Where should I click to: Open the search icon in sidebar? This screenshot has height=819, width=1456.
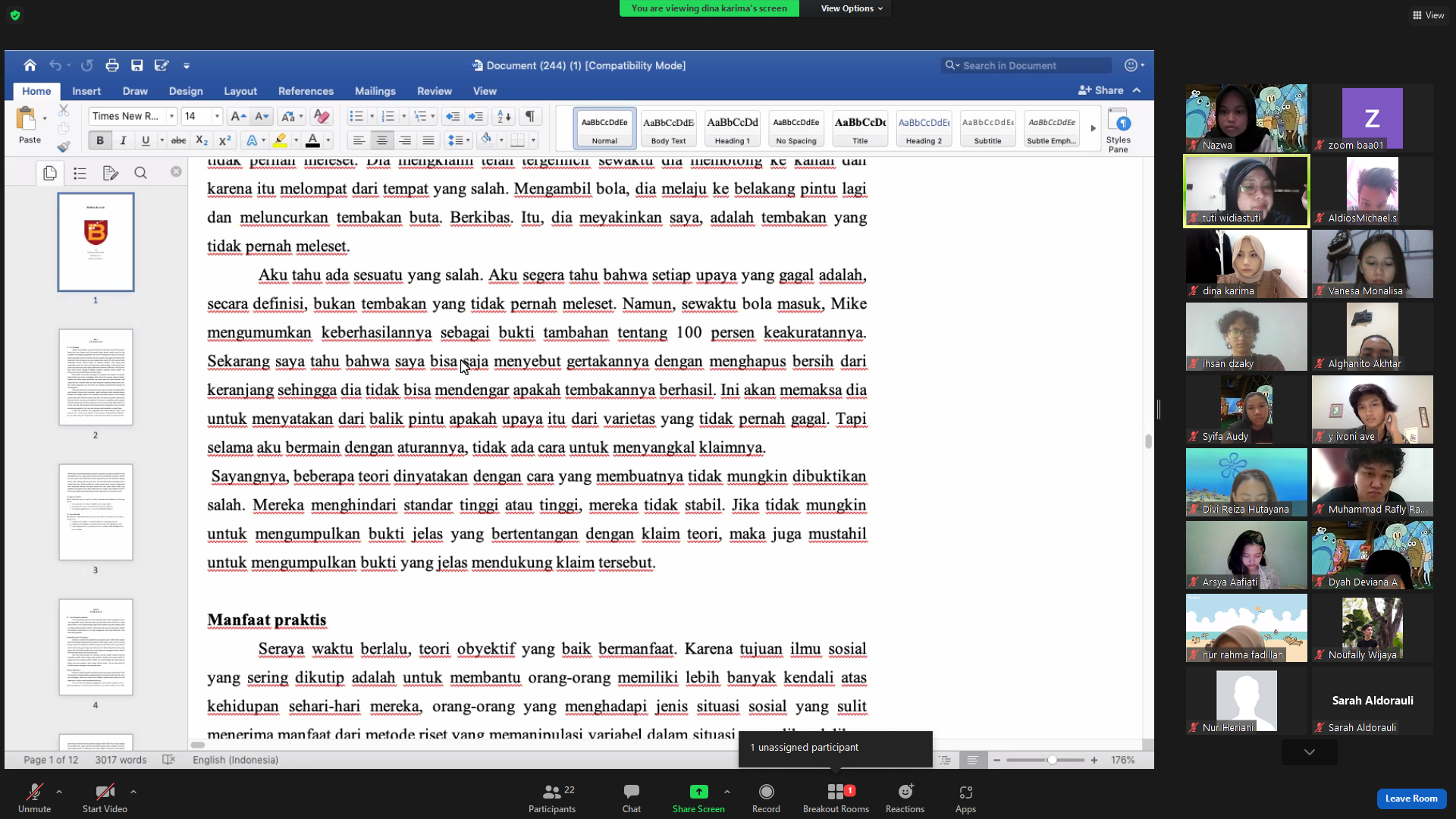click(140, 173)
